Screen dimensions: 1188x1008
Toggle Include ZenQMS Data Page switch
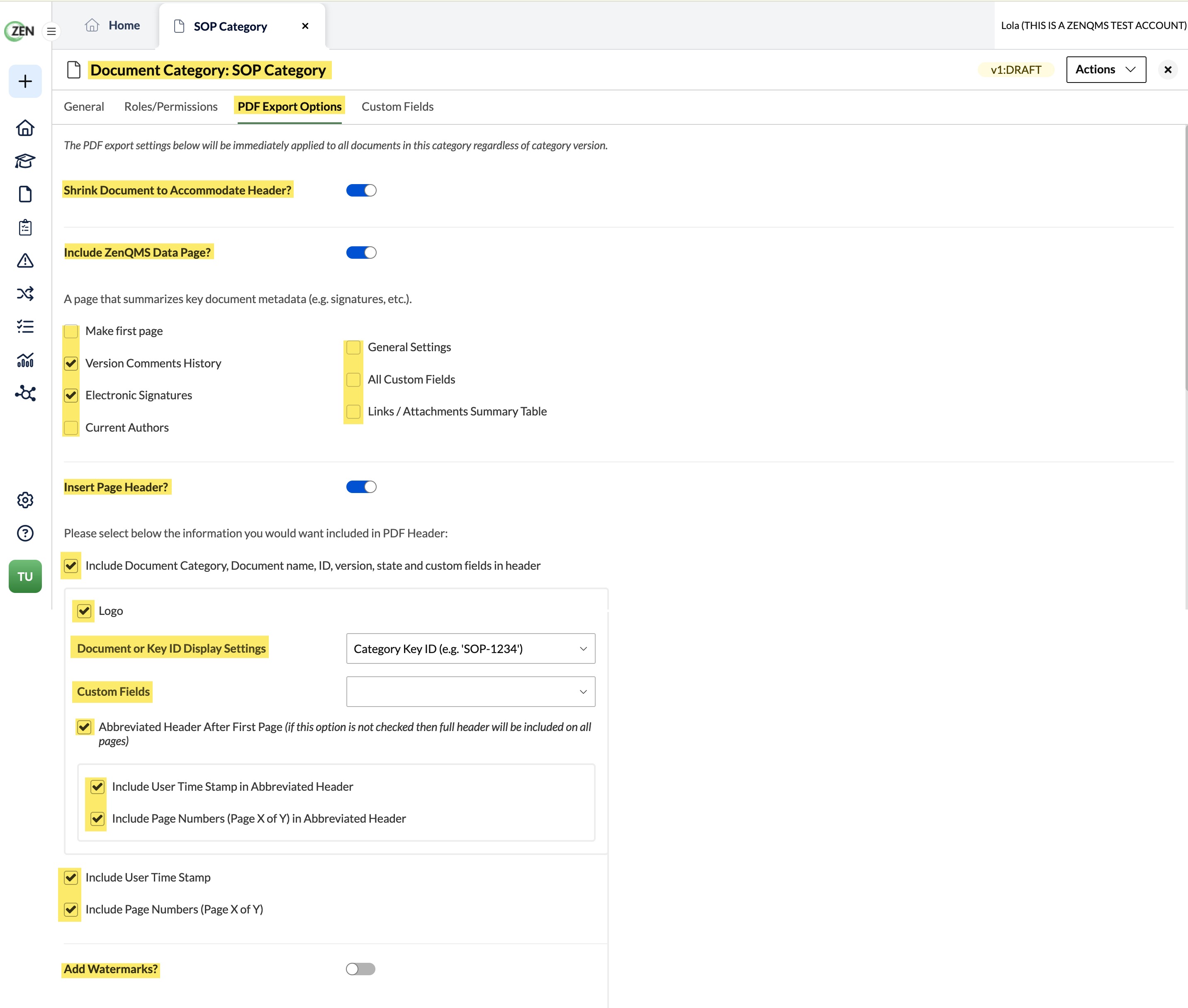[x=361, y=253]
